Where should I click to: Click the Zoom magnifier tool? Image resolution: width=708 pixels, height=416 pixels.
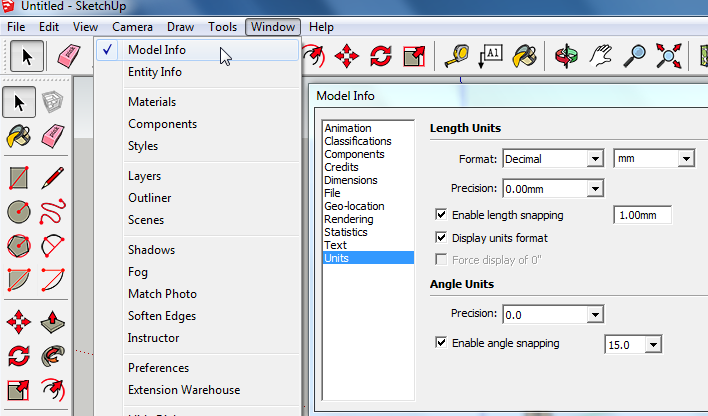(x=634, y=56)
